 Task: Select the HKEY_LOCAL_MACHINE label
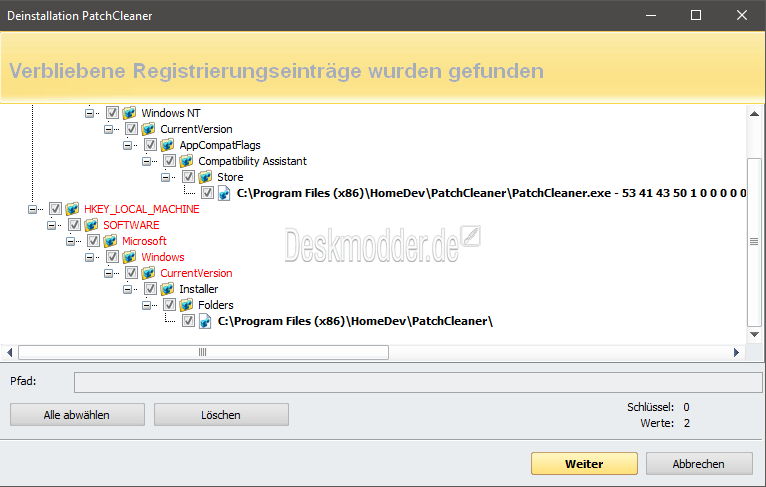pyautogui.click(x=142, y=209)
